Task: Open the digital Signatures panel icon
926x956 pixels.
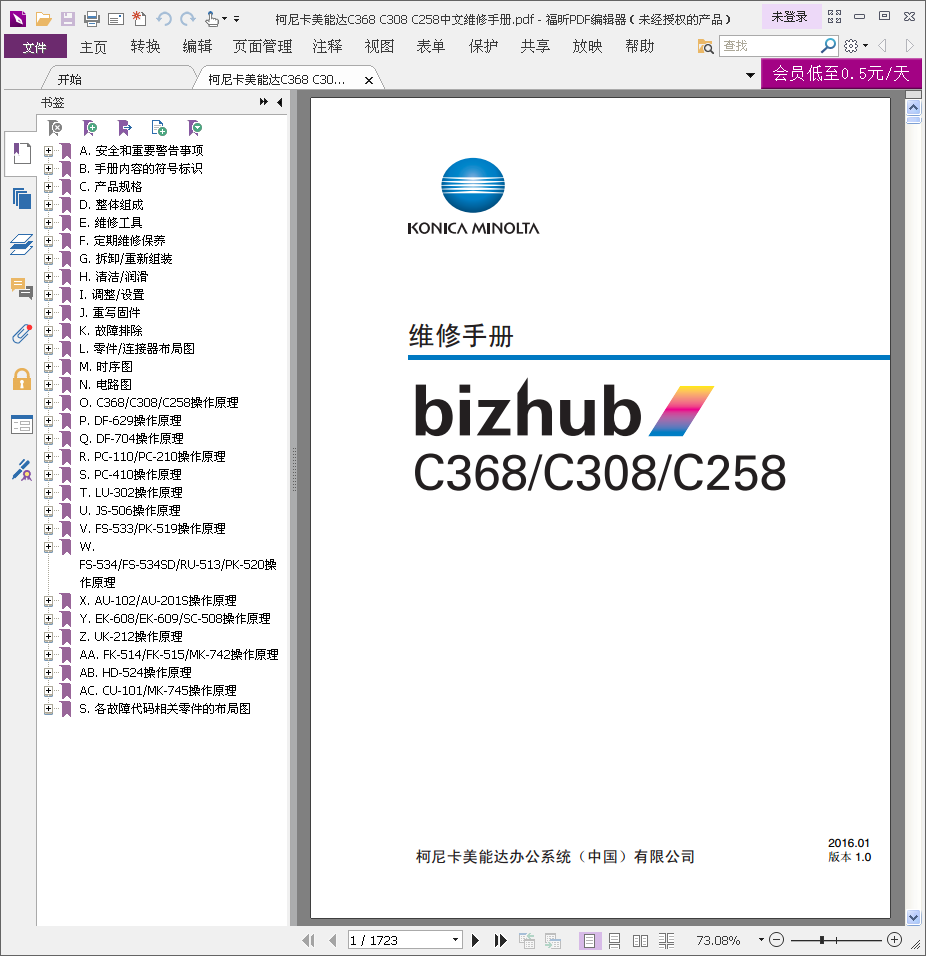Action: click(22, 470)
